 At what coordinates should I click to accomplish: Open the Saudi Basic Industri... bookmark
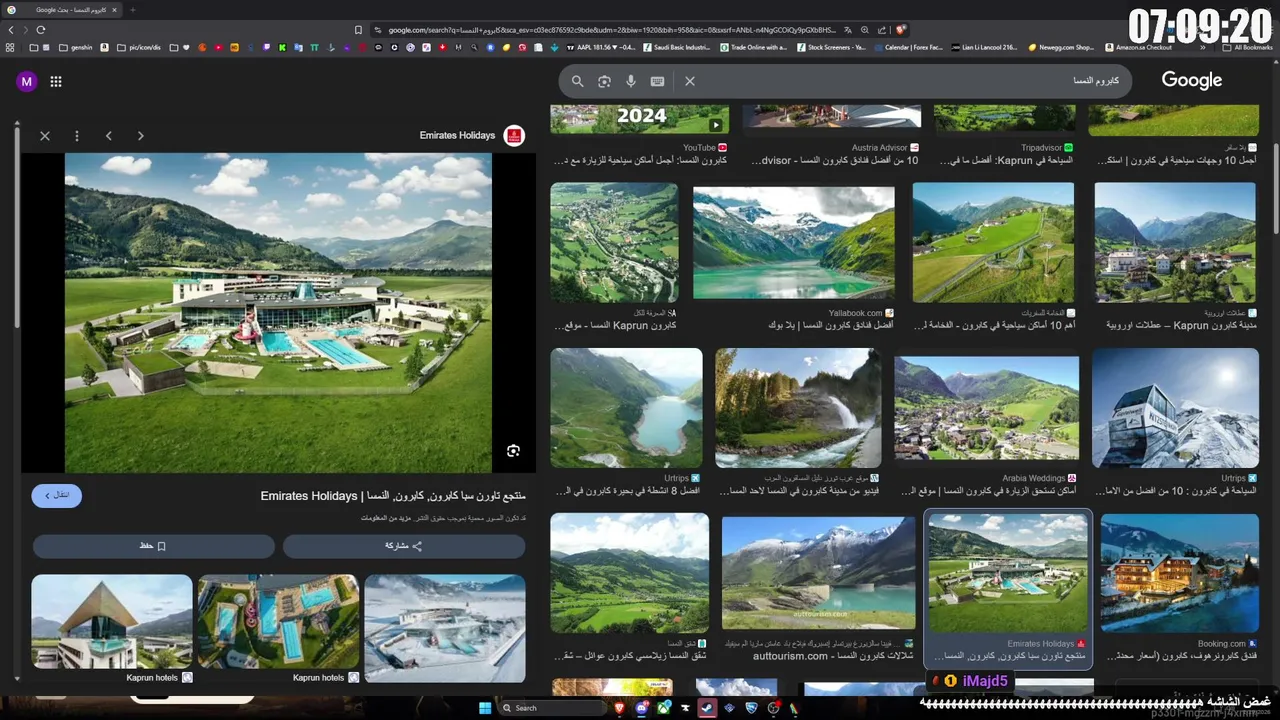(x=676, y=47)
